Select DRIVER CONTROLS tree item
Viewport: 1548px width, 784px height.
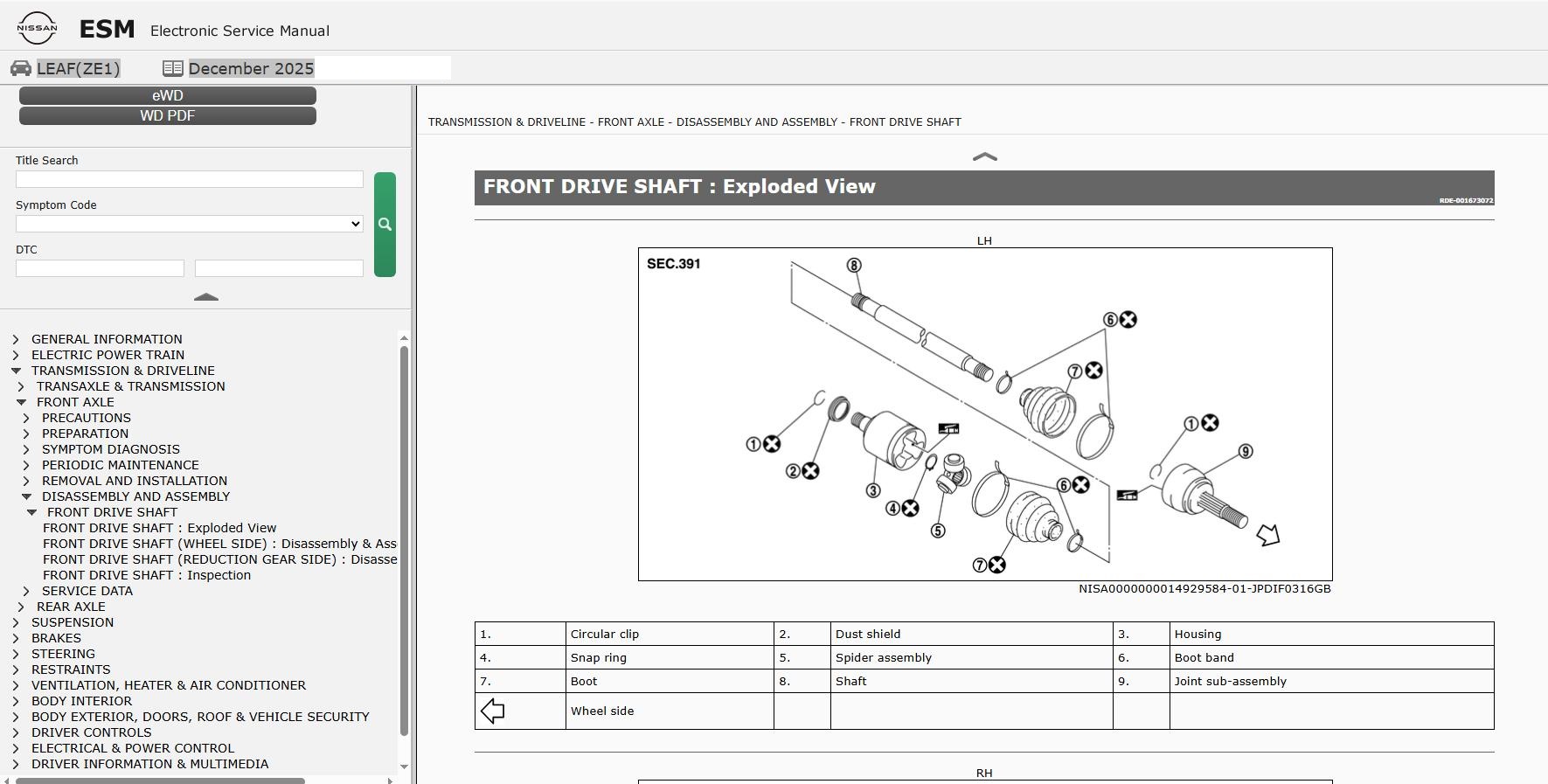click(91, 732)
